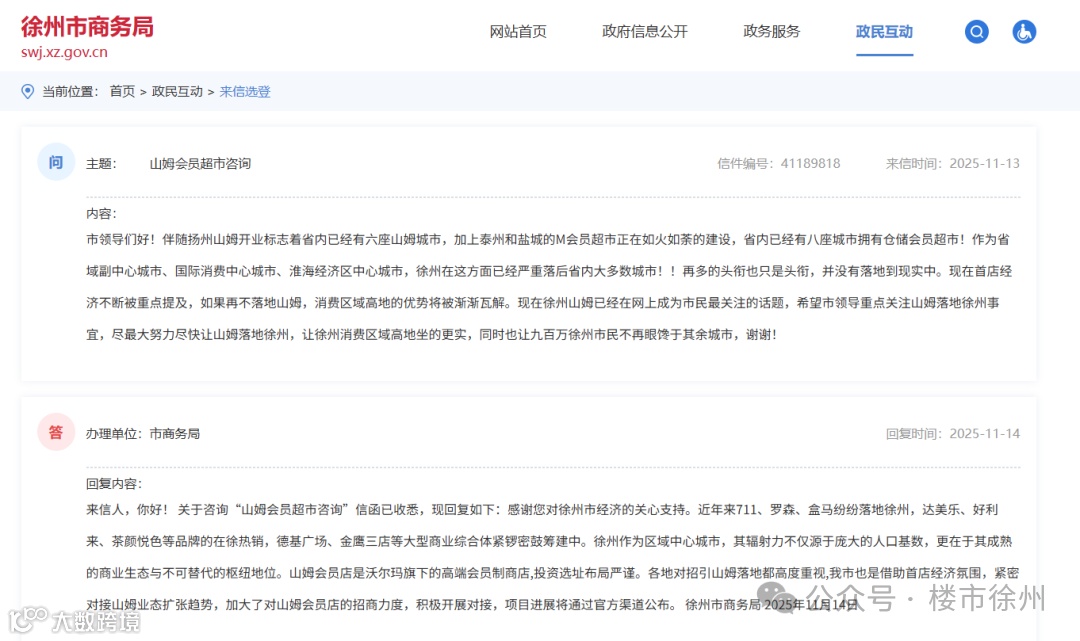Click 来信时间 2025-11-13 text

[x=953, y=164]
